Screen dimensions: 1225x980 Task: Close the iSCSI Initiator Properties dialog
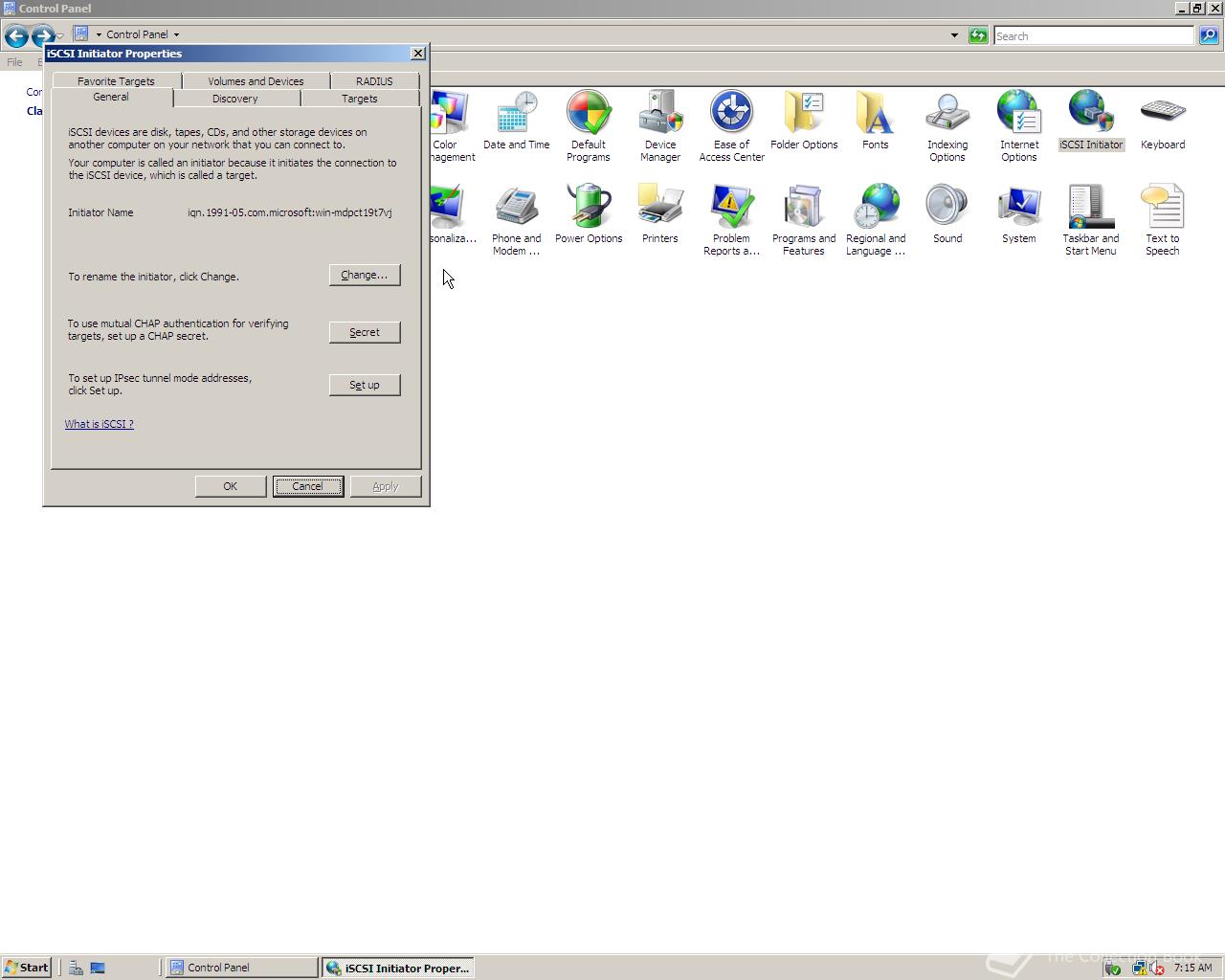[x=418, y=54]
